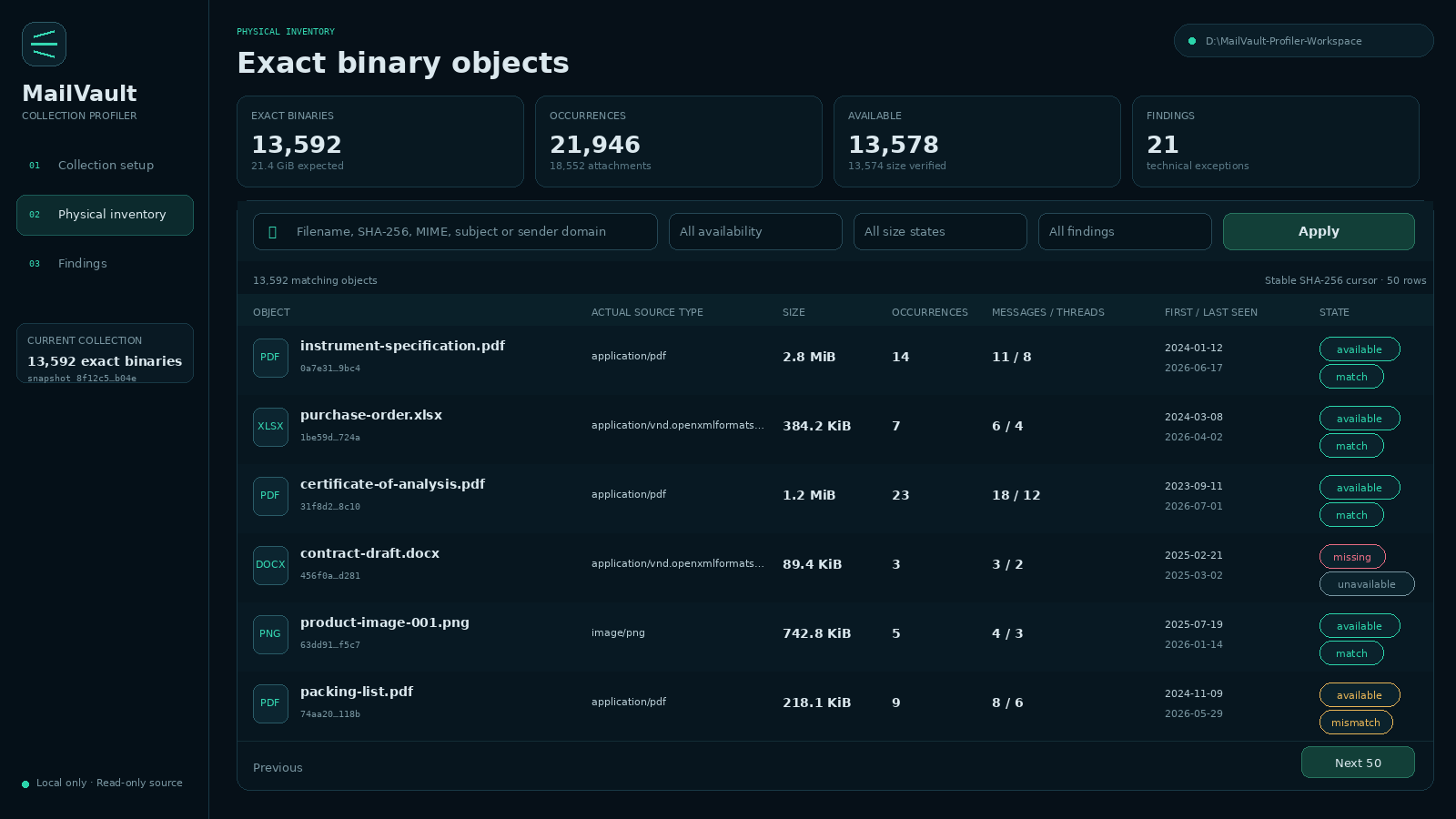Click the mismatch badge for packing-list.pdf

[1356, 723]
